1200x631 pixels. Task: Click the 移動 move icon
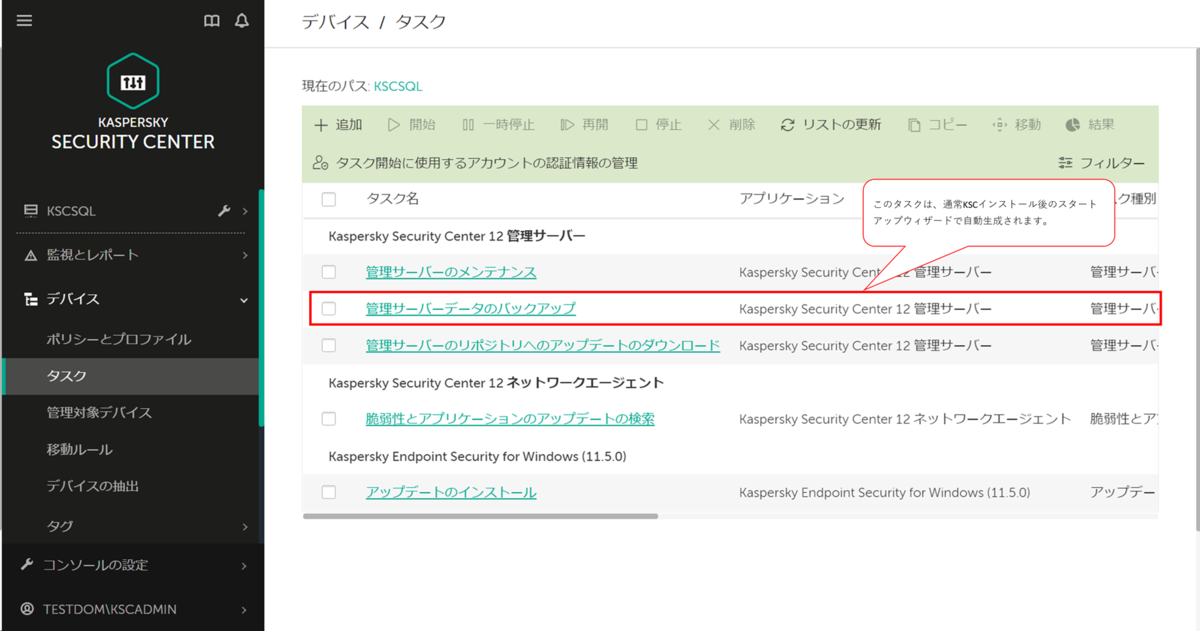999,125
